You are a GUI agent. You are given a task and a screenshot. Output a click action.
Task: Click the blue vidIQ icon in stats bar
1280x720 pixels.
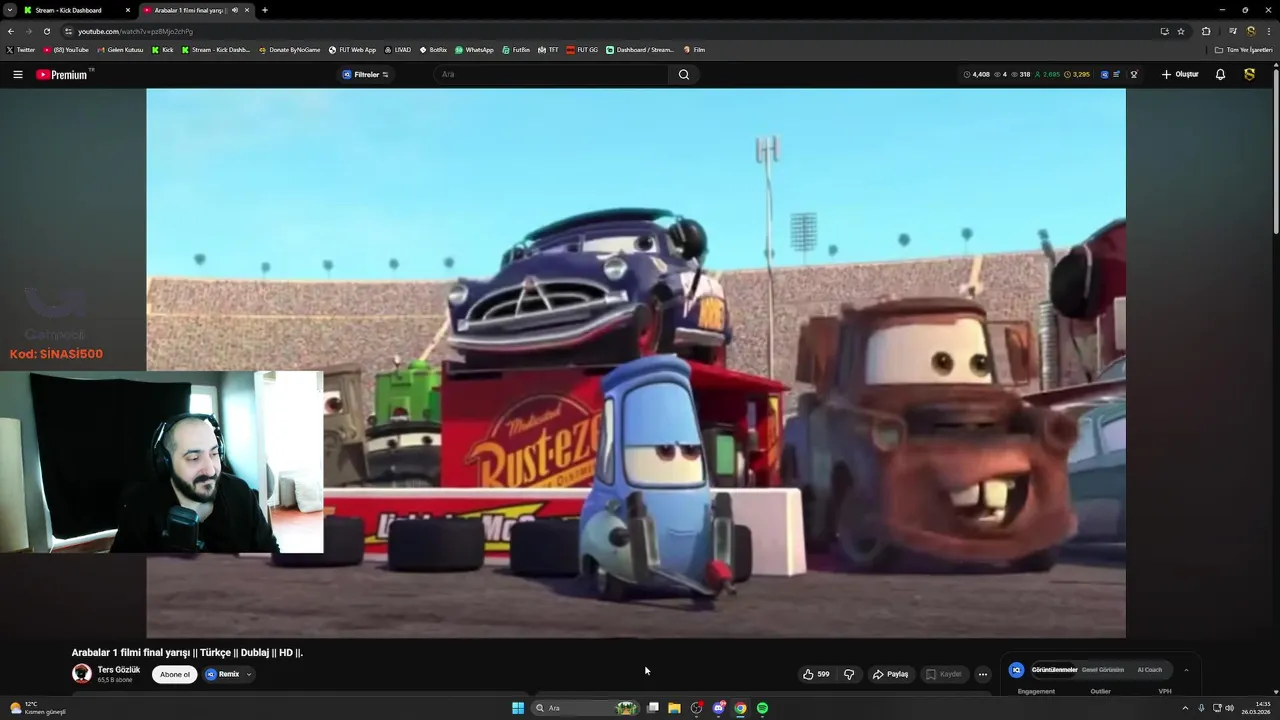(x=1105, y=74)
